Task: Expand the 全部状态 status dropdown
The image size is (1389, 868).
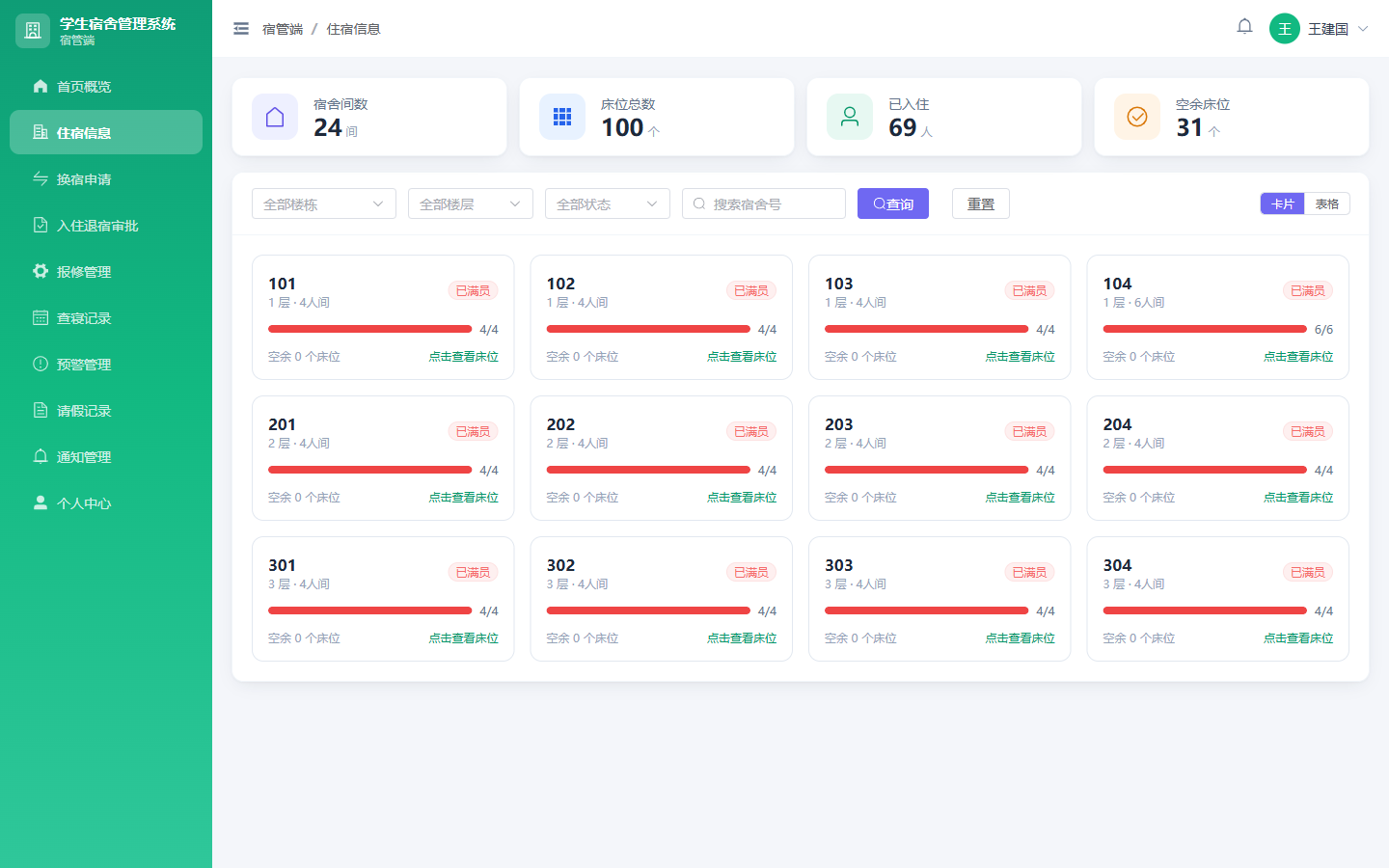Action: (608, 203)
